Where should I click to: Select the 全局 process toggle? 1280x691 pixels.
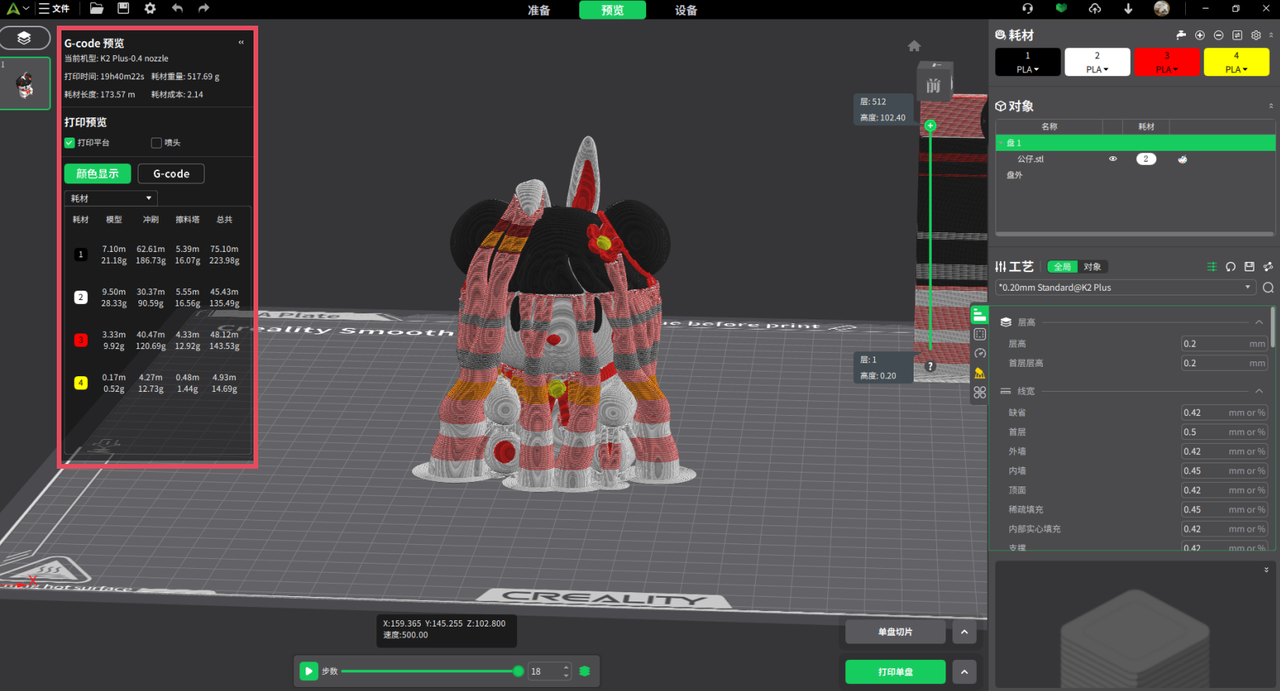[x=1061, y=267]
